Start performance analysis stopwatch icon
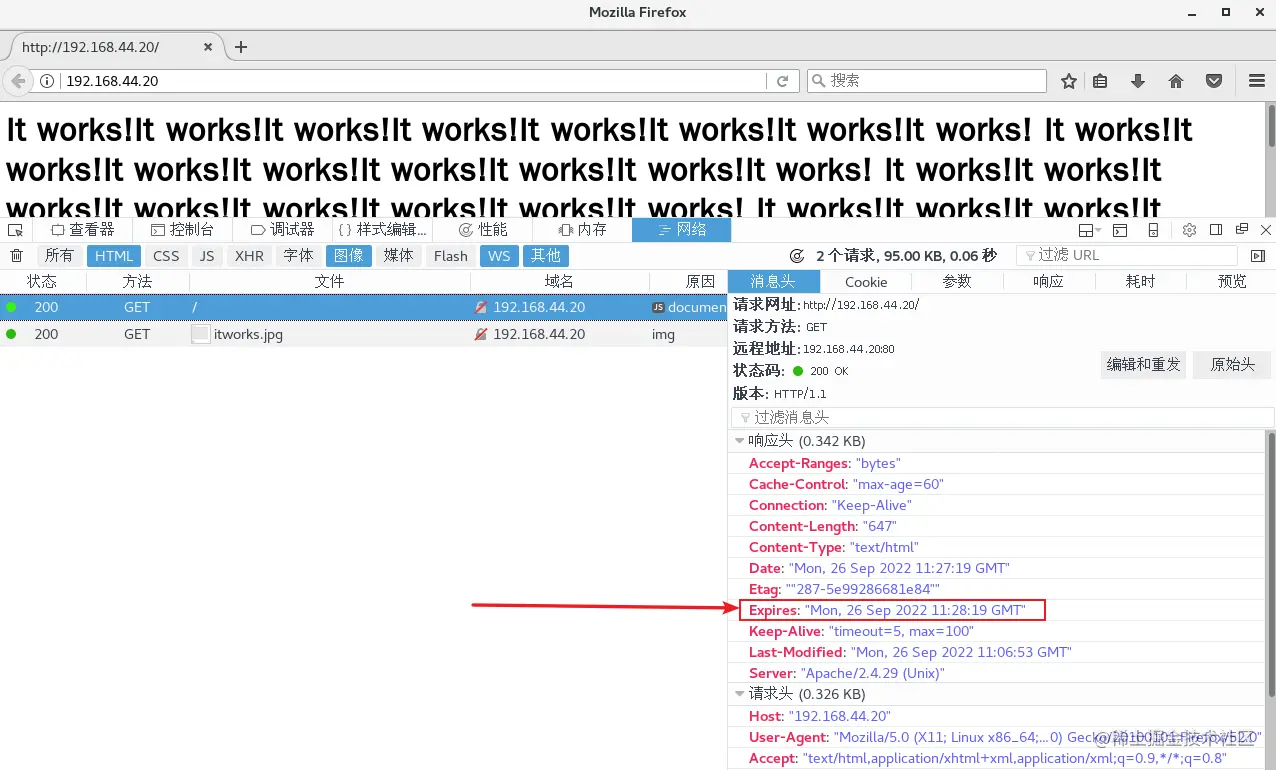 [x=797, y=256]
